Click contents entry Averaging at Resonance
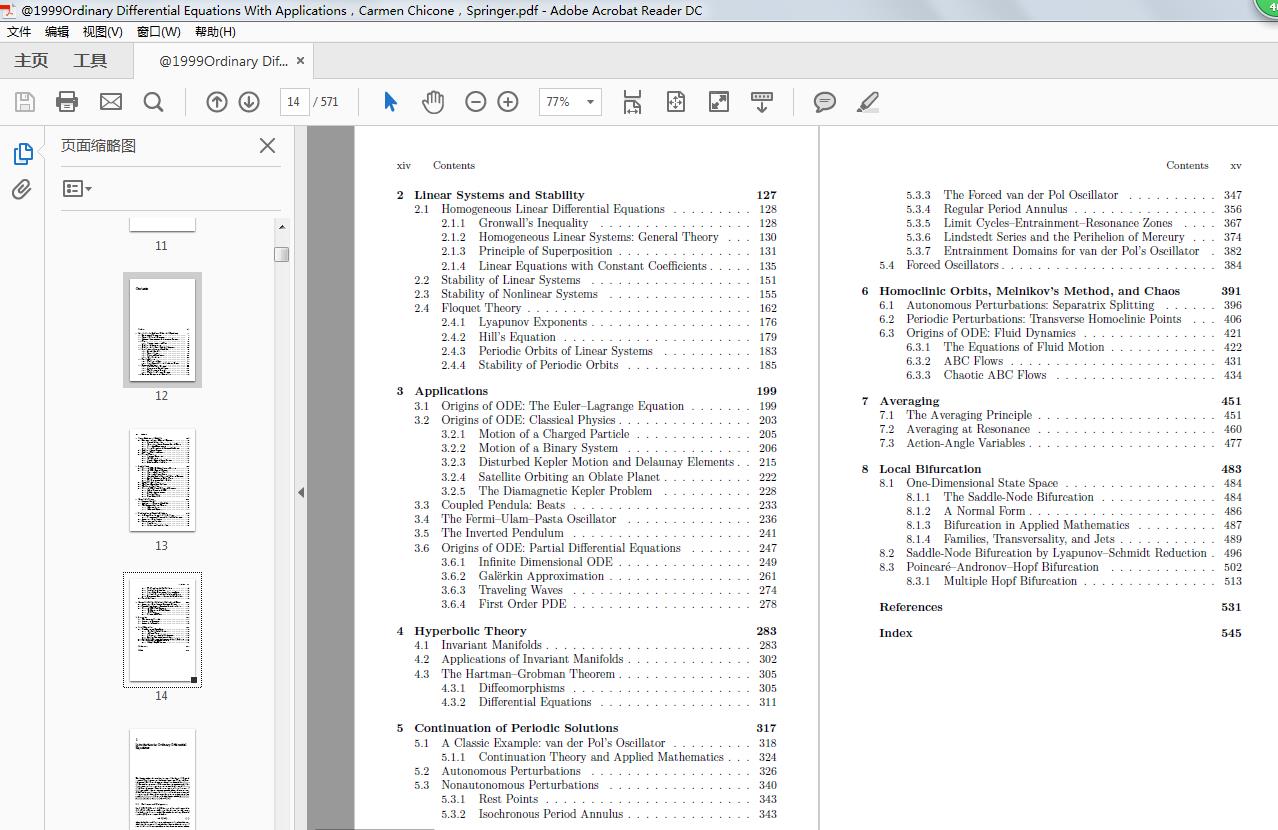 pos(968,429)
